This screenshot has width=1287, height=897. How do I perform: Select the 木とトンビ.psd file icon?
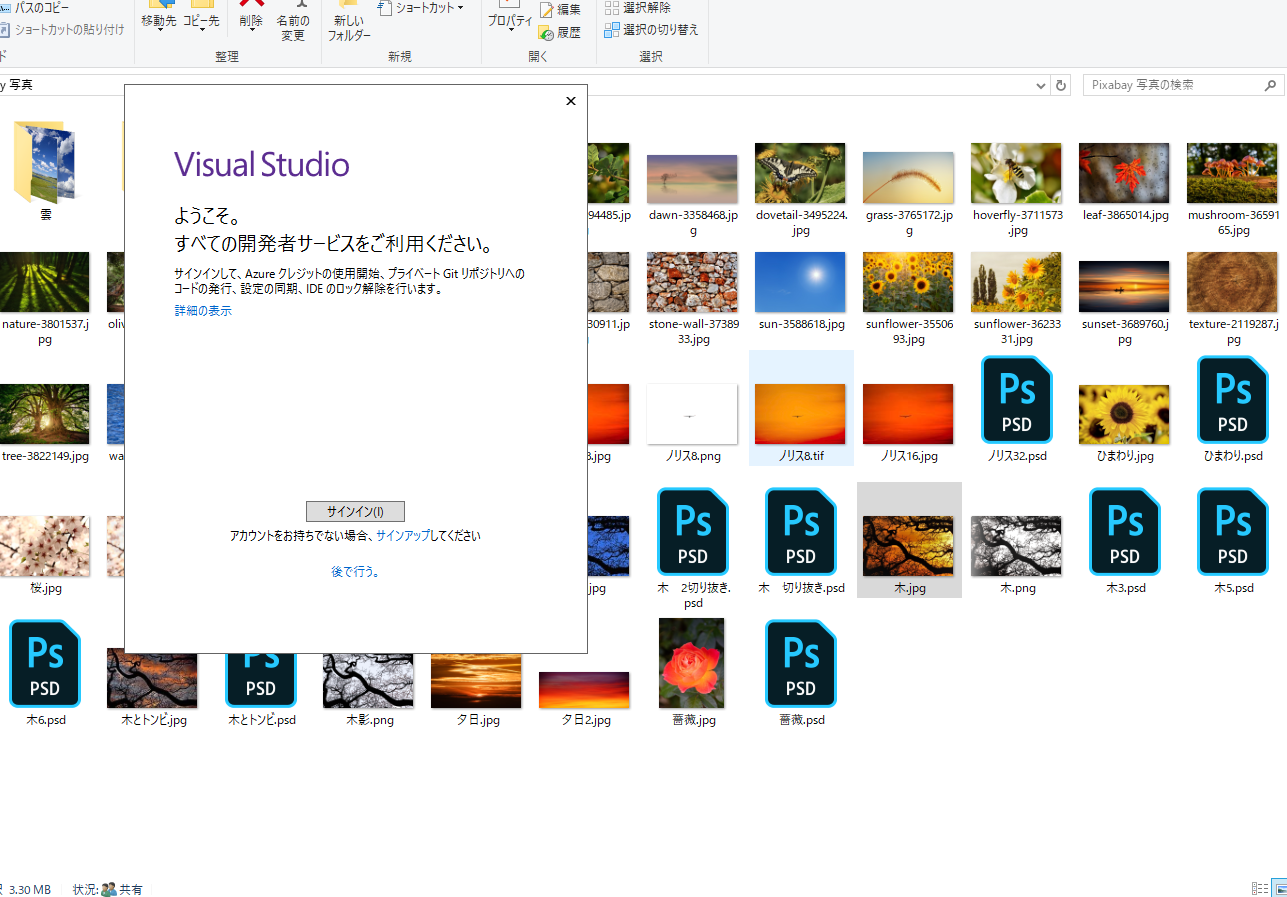260,680
